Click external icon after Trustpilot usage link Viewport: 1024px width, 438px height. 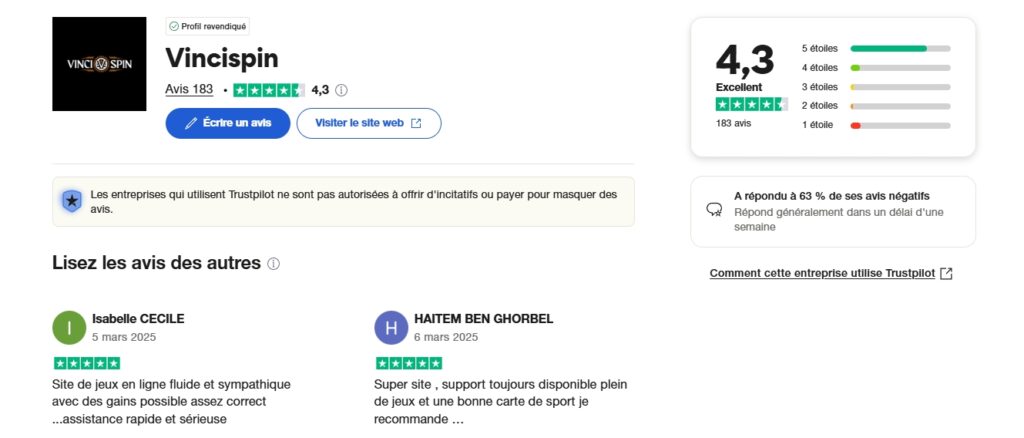946,274
